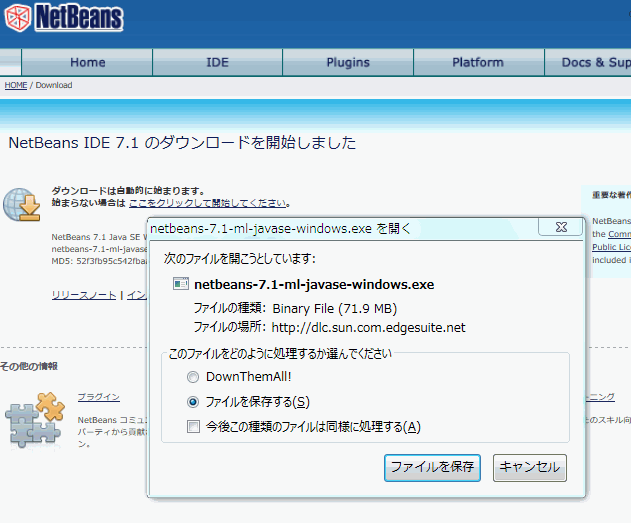The width and height of the screenshot is (631, 523).
Task: Click the Download breadcrumb text
Action: point(54,85)
